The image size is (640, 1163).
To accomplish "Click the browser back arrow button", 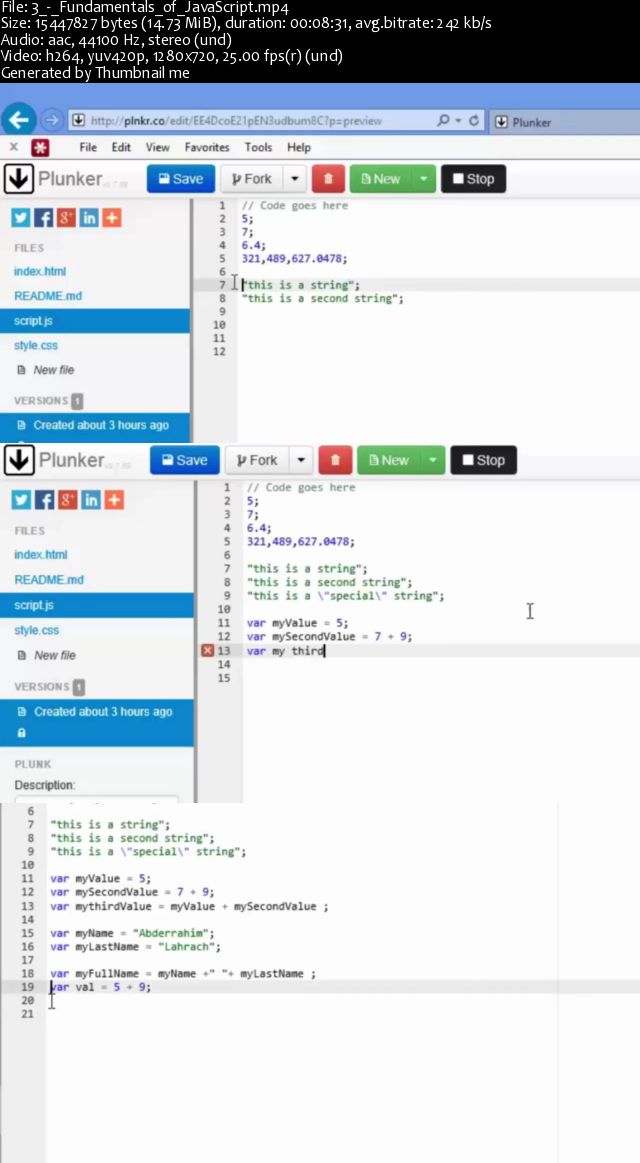I will [19, 119].
